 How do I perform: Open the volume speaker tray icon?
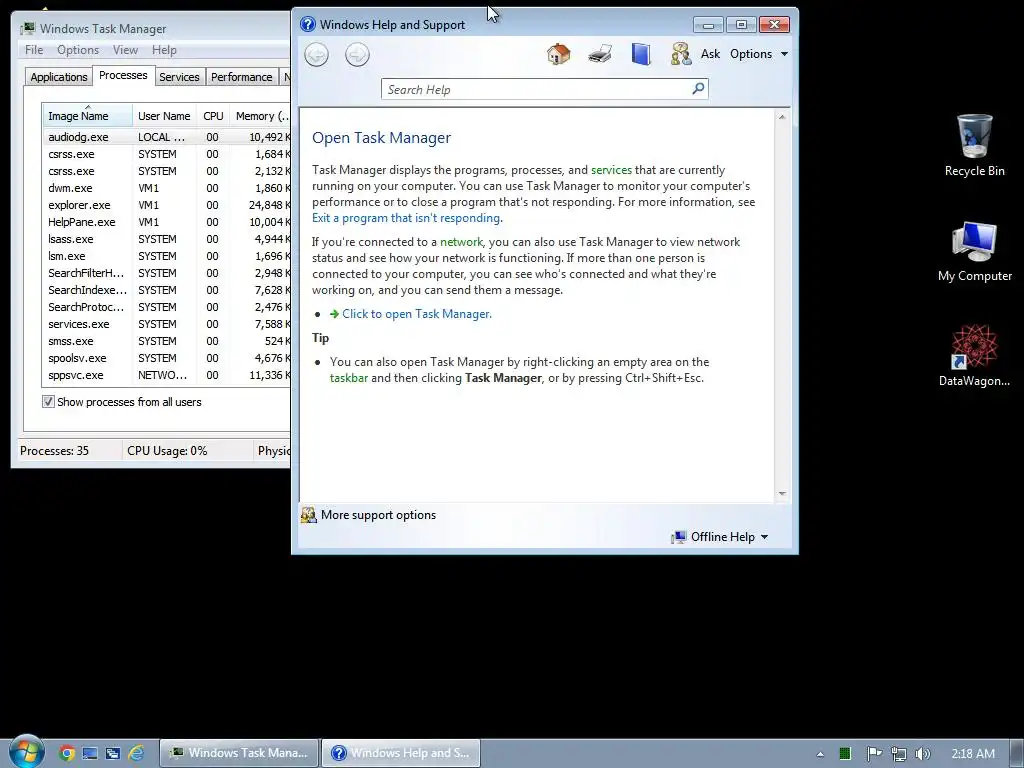pos(922,754)
